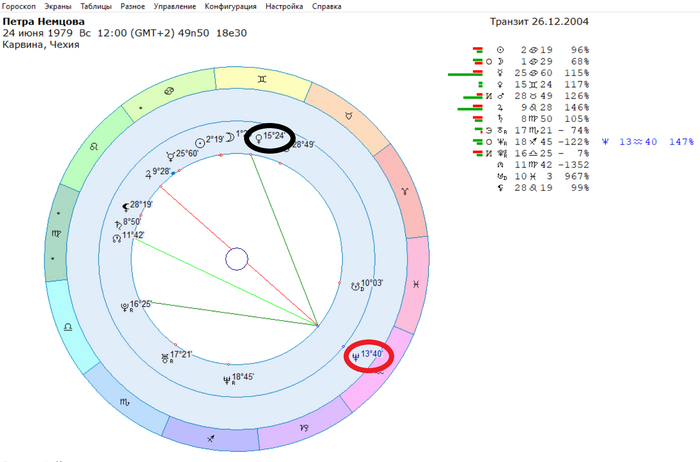Open the Таблицы menu
The image size is (700, 462).
pyautogui.click(x=96, y=5)
